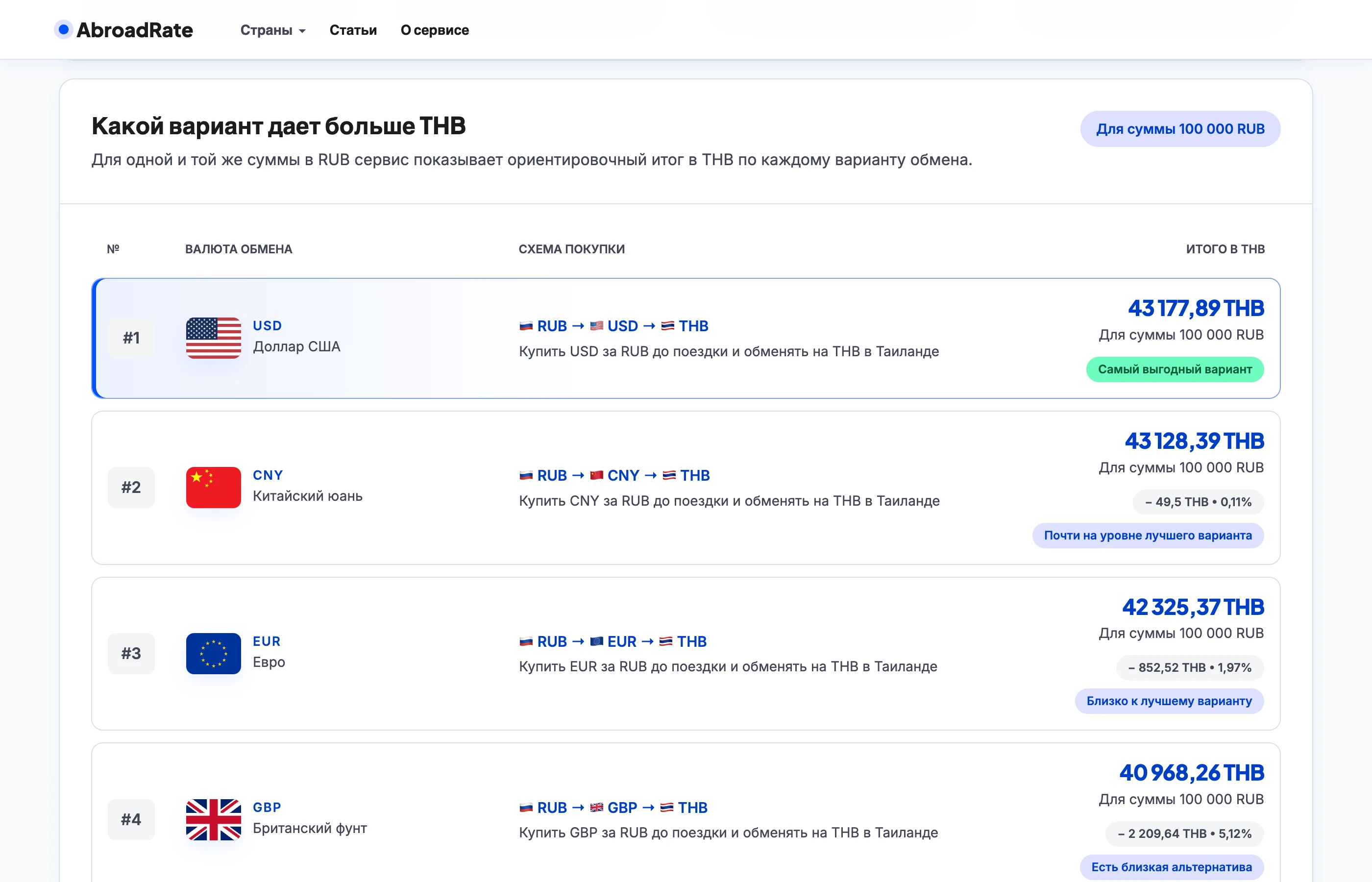This screenshot has height=882, width=1372.
Task: Select the 43 128,39 THB total
Action: click(x=1195, y=441)
